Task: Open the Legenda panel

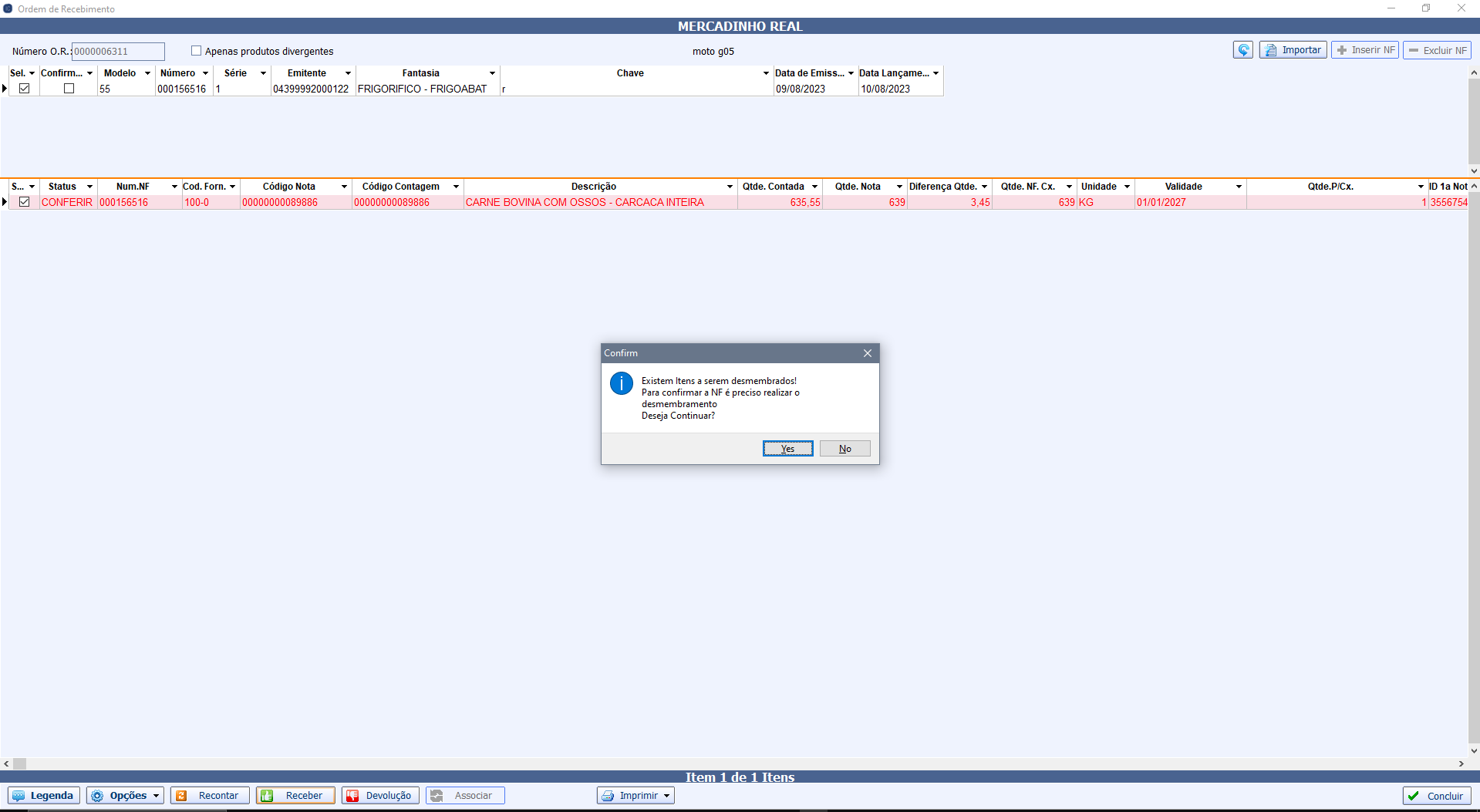Action: [44, 796]
